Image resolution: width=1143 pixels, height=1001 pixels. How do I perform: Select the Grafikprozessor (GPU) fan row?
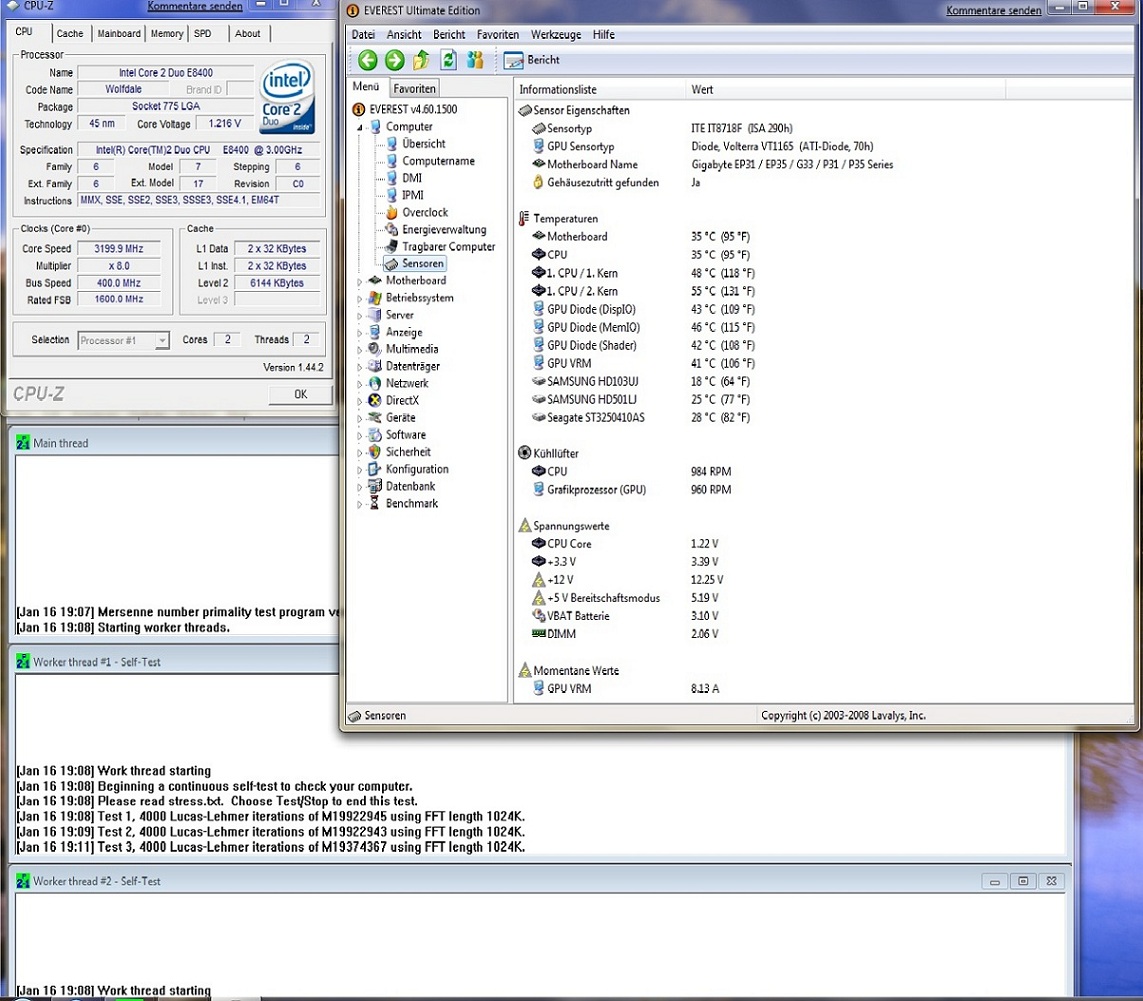(631, 490)
